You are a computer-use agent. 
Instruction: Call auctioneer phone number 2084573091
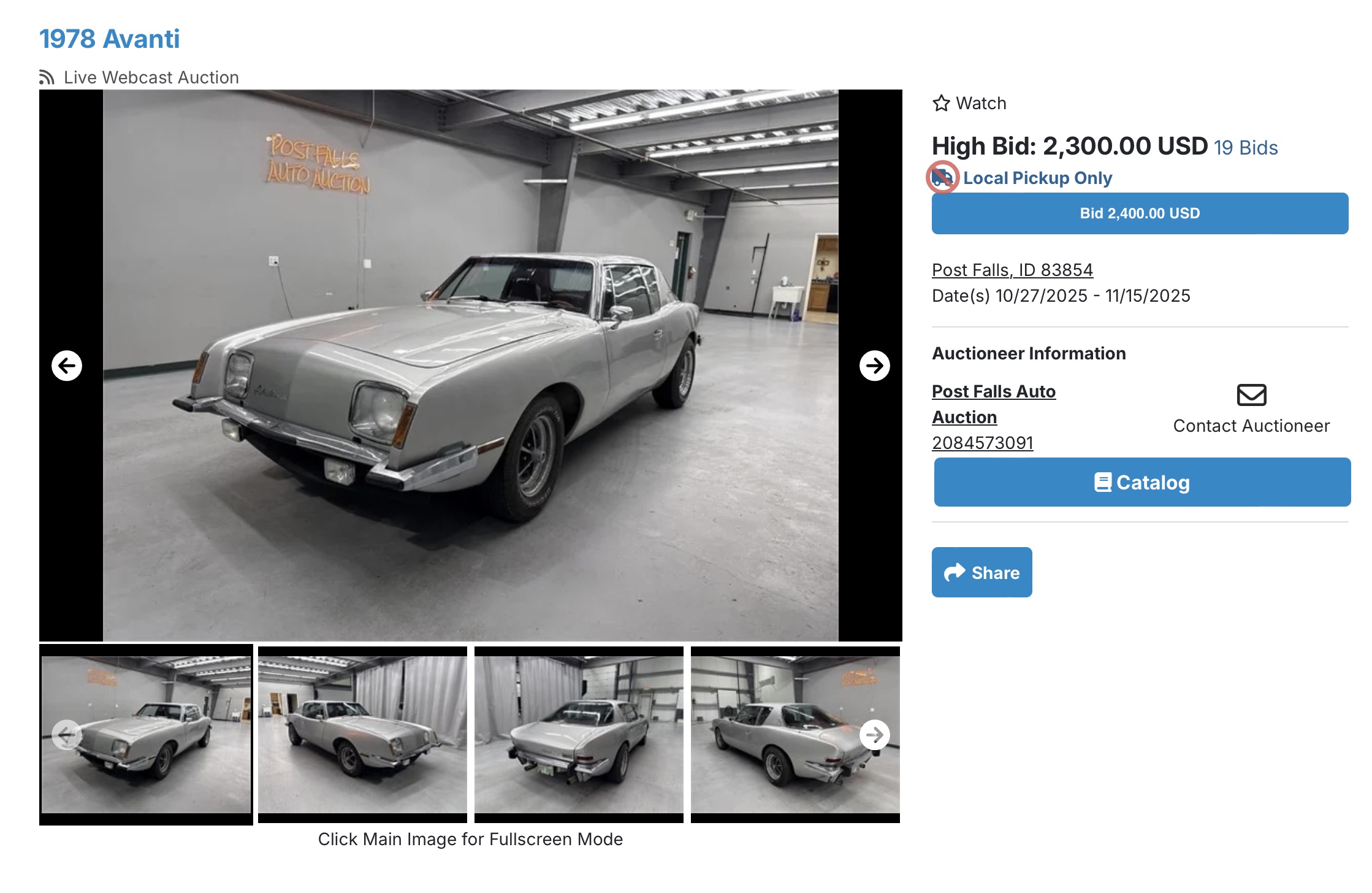click(x=983, y=443)
